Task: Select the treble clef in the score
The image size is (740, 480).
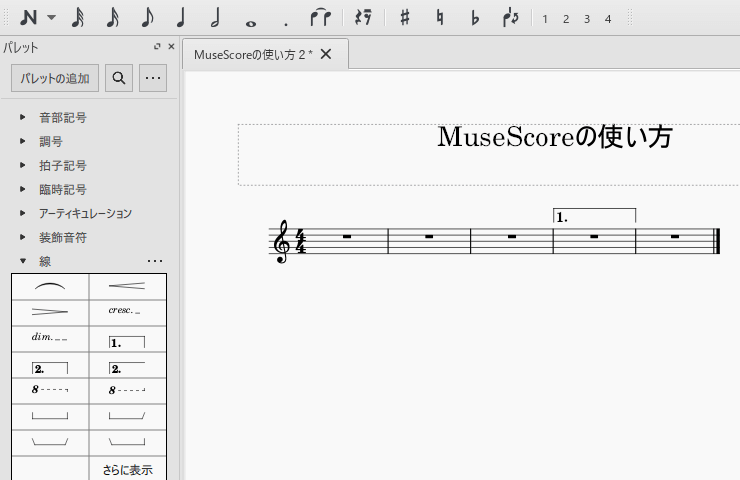Action: (282, 241)
